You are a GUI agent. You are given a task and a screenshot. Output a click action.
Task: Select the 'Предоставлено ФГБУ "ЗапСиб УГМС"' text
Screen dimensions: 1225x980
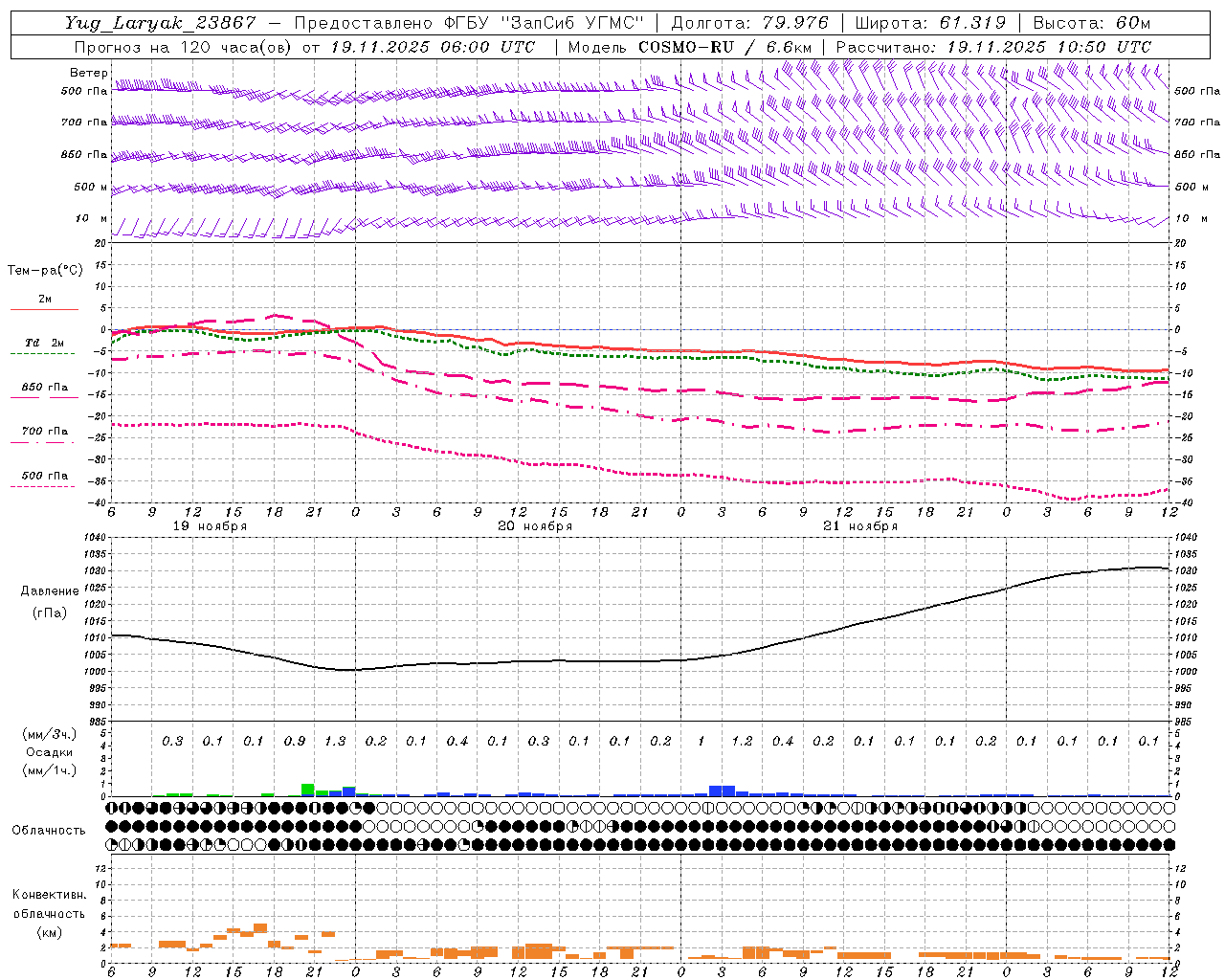click(469, 23)
